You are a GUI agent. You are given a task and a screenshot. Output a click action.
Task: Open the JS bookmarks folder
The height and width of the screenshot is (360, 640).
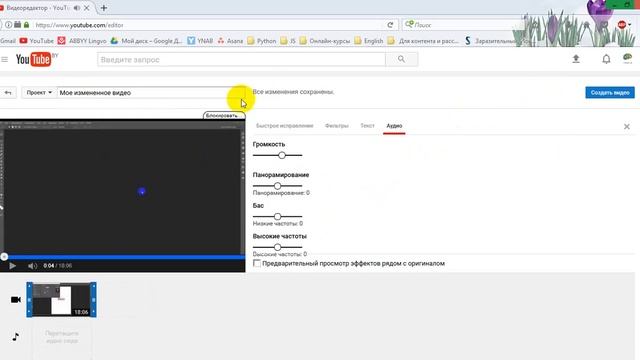tap(288, 41)
